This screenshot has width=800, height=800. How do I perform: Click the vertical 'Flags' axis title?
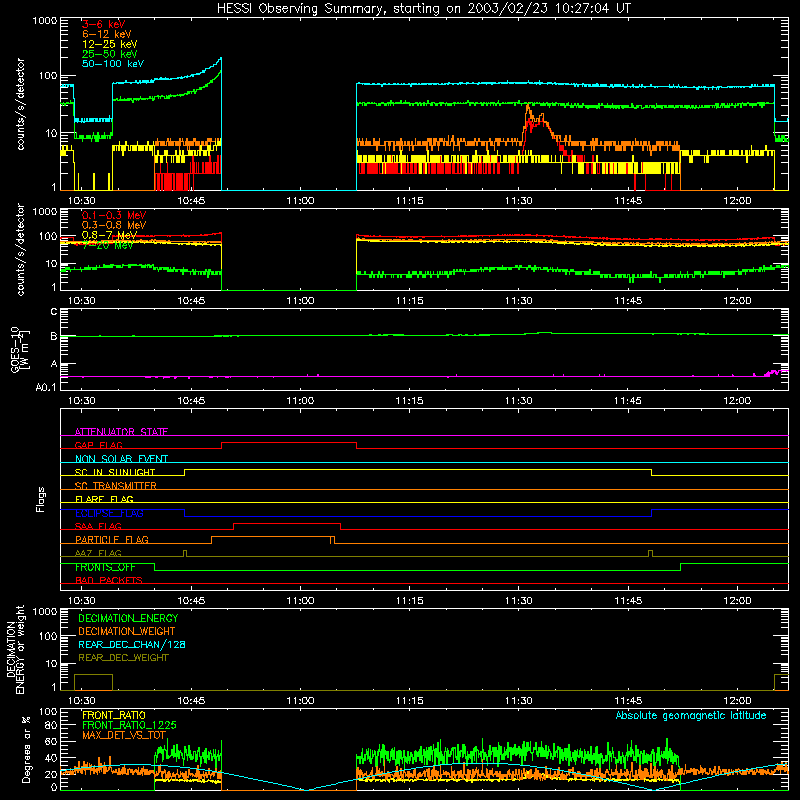(41, 499)
